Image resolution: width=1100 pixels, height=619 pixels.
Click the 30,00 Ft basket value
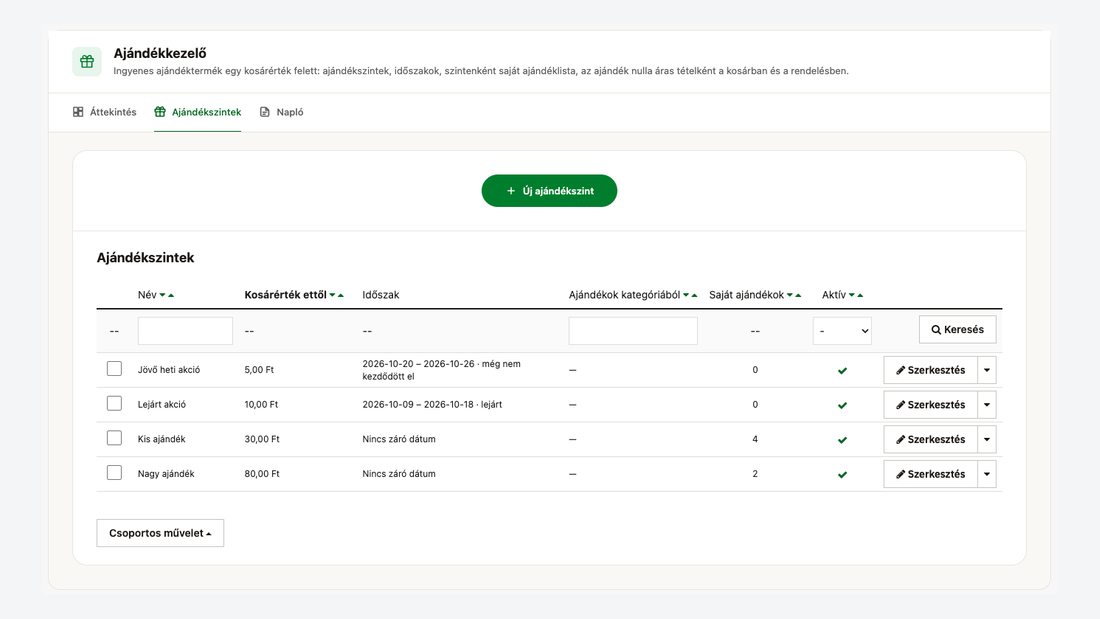(x=262, y=439)
